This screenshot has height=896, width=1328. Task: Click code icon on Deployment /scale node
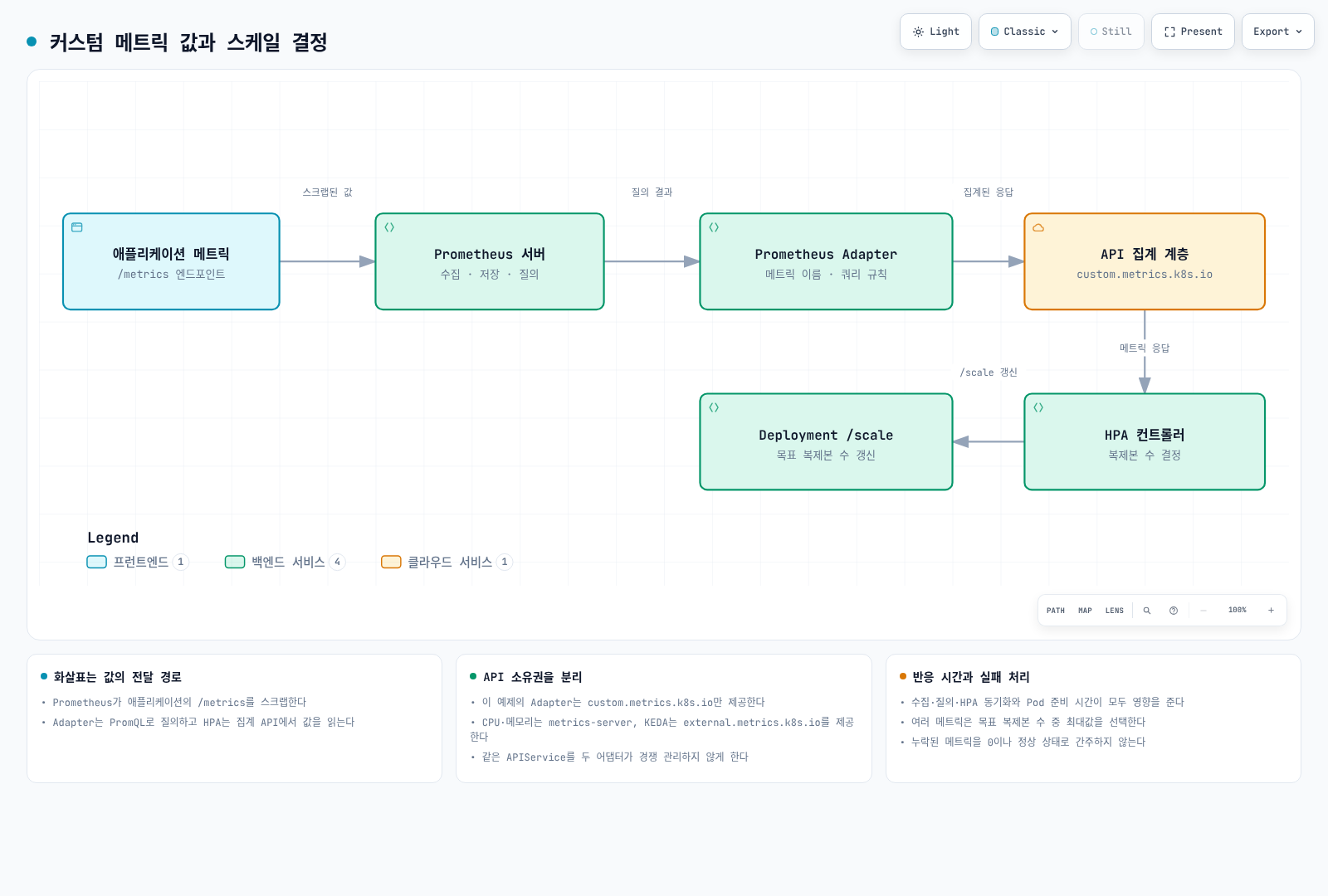[714, 407]
